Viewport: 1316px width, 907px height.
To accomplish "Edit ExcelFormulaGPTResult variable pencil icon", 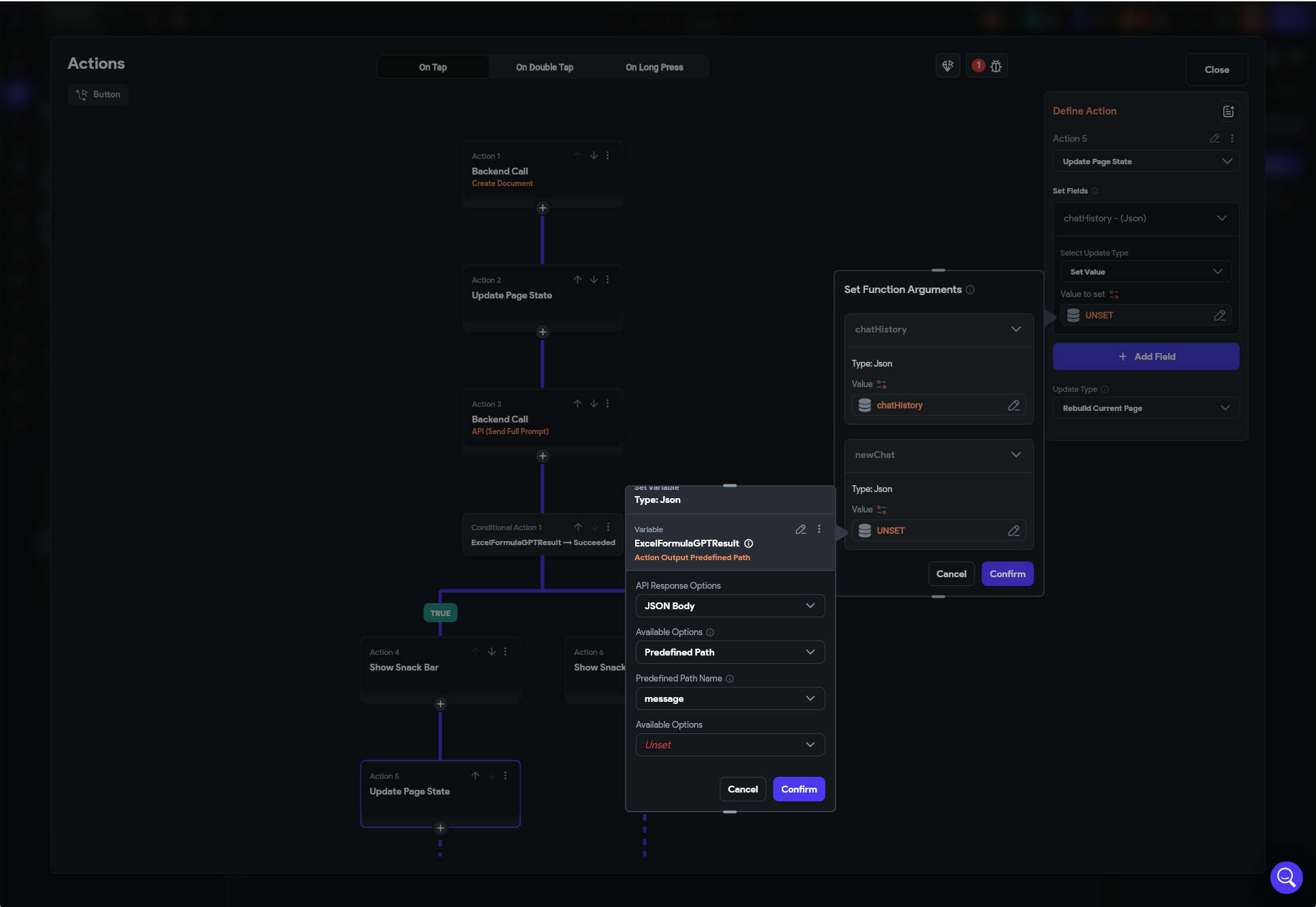I will (x=801, y=529).
